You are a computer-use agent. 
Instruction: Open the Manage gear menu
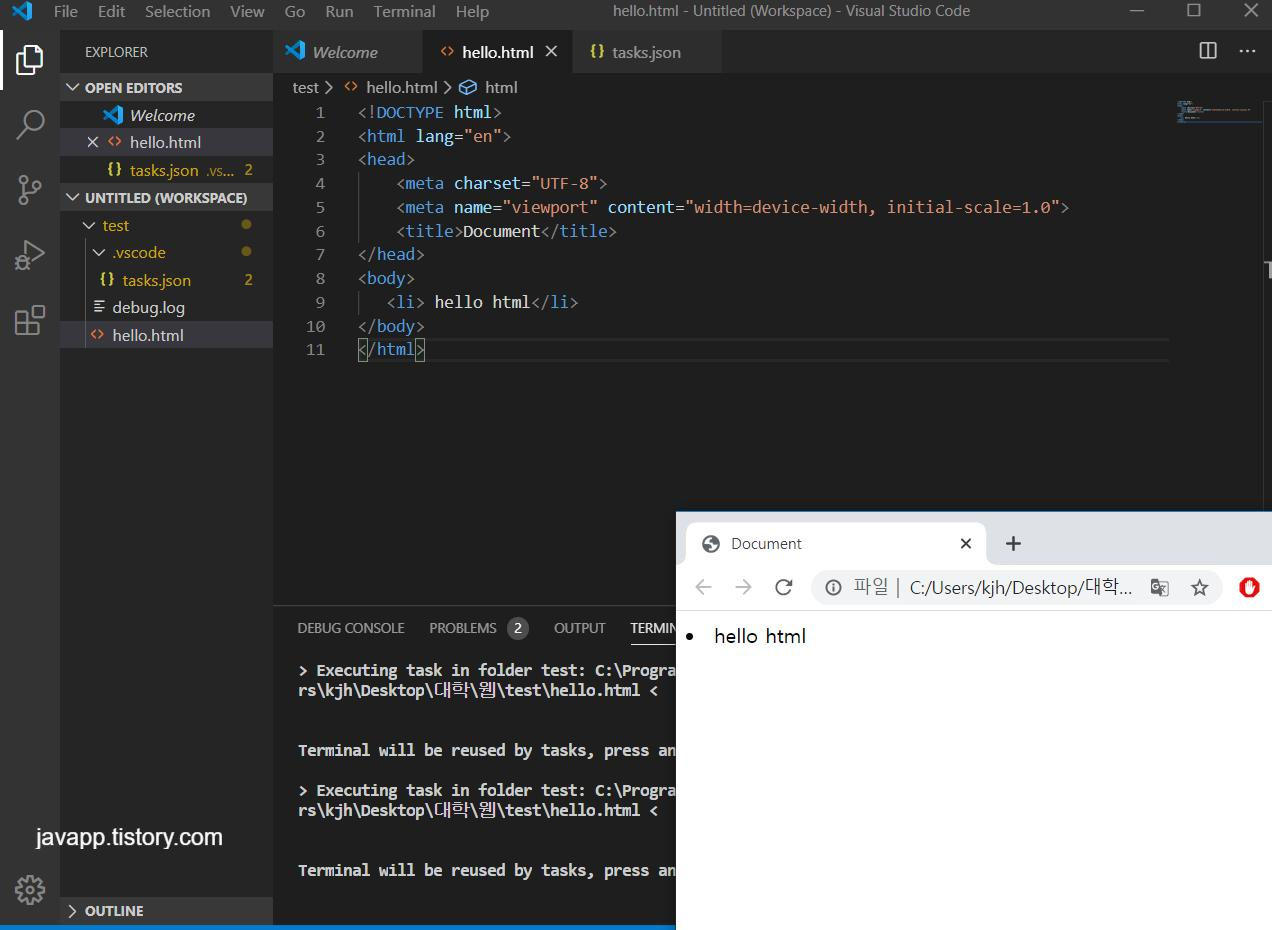30,889
